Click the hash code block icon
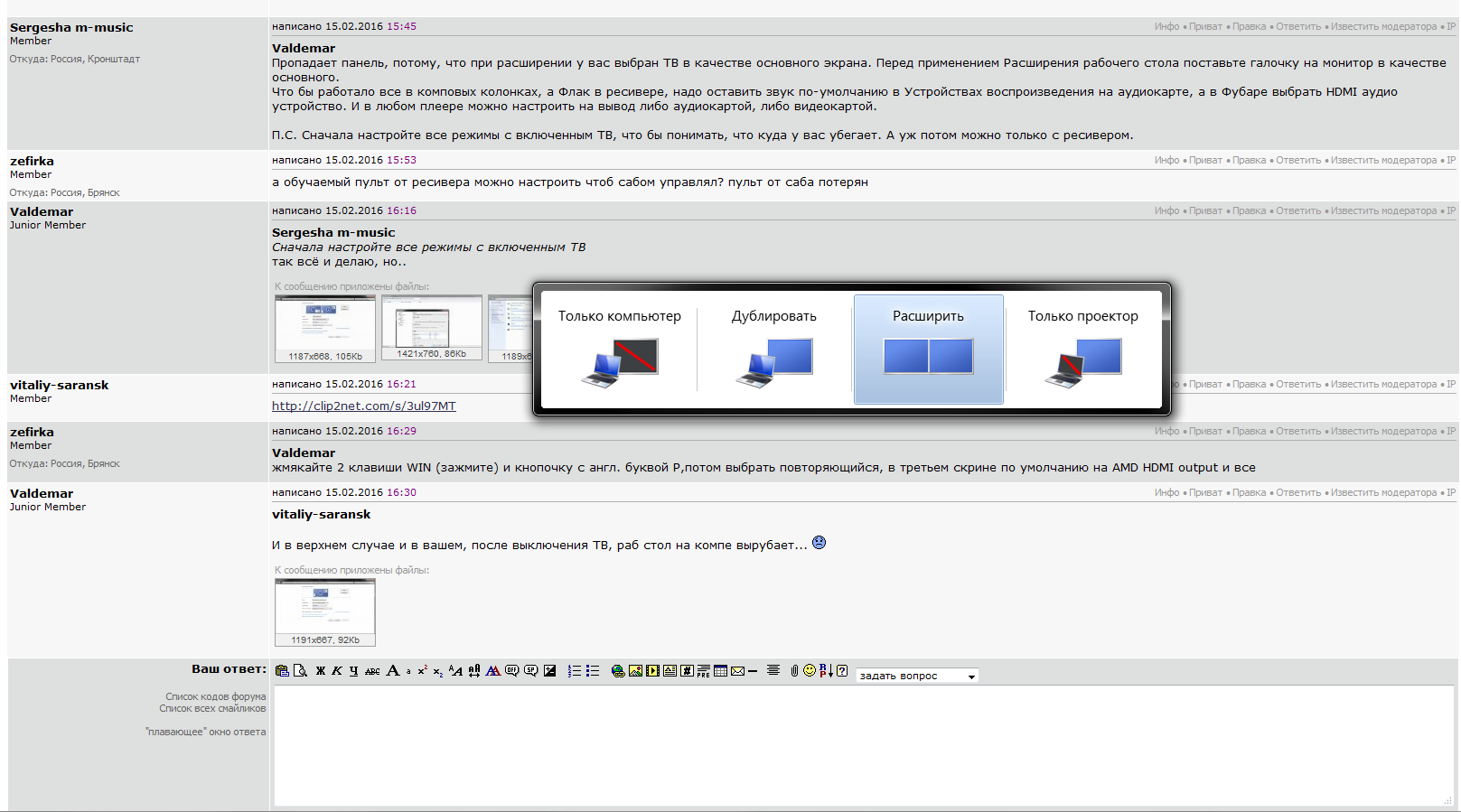This screenshot has width=1461, height=812. pyautogui.click(x=687, y=670)
